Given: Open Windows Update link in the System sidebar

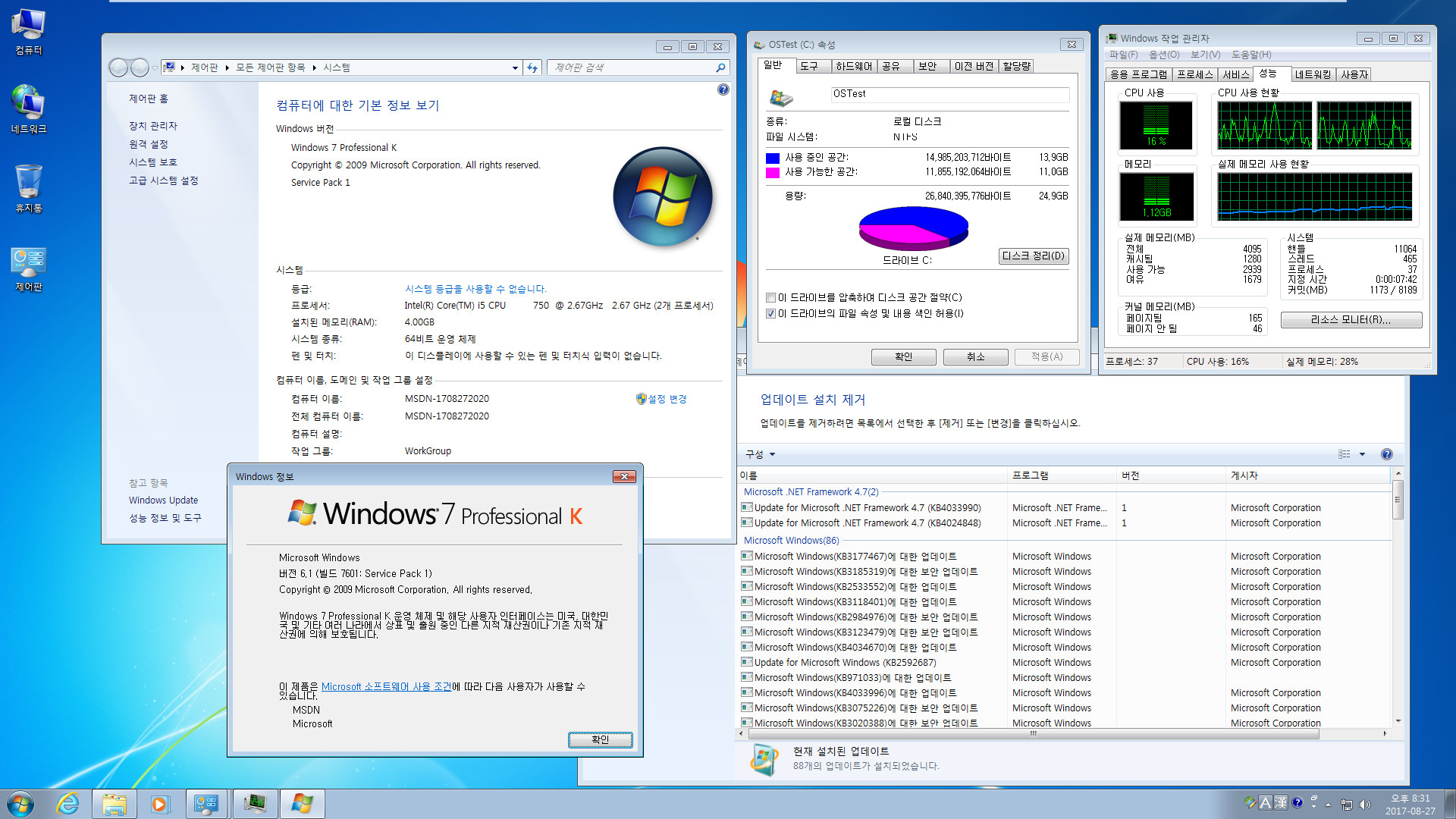Looking at the screenshot, I should (163, 500).
